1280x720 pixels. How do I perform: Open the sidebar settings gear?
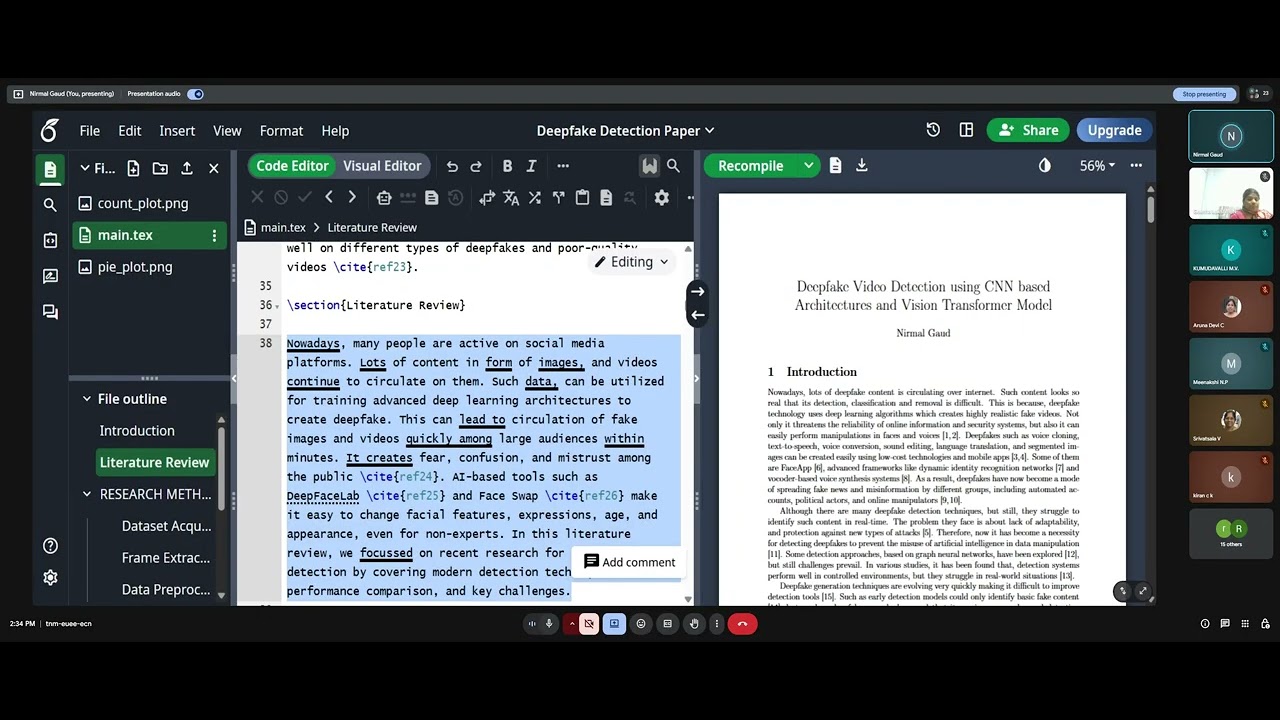[50, 578]
